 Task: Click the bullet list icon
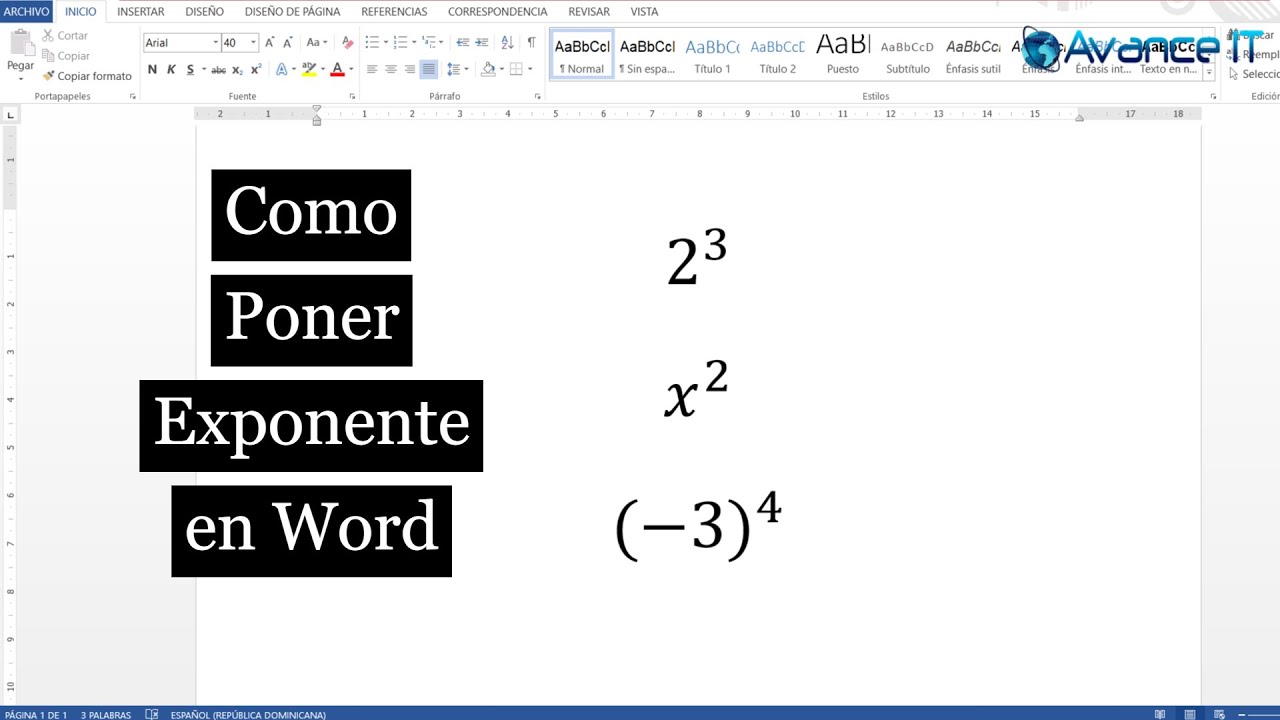click(371, 42)
